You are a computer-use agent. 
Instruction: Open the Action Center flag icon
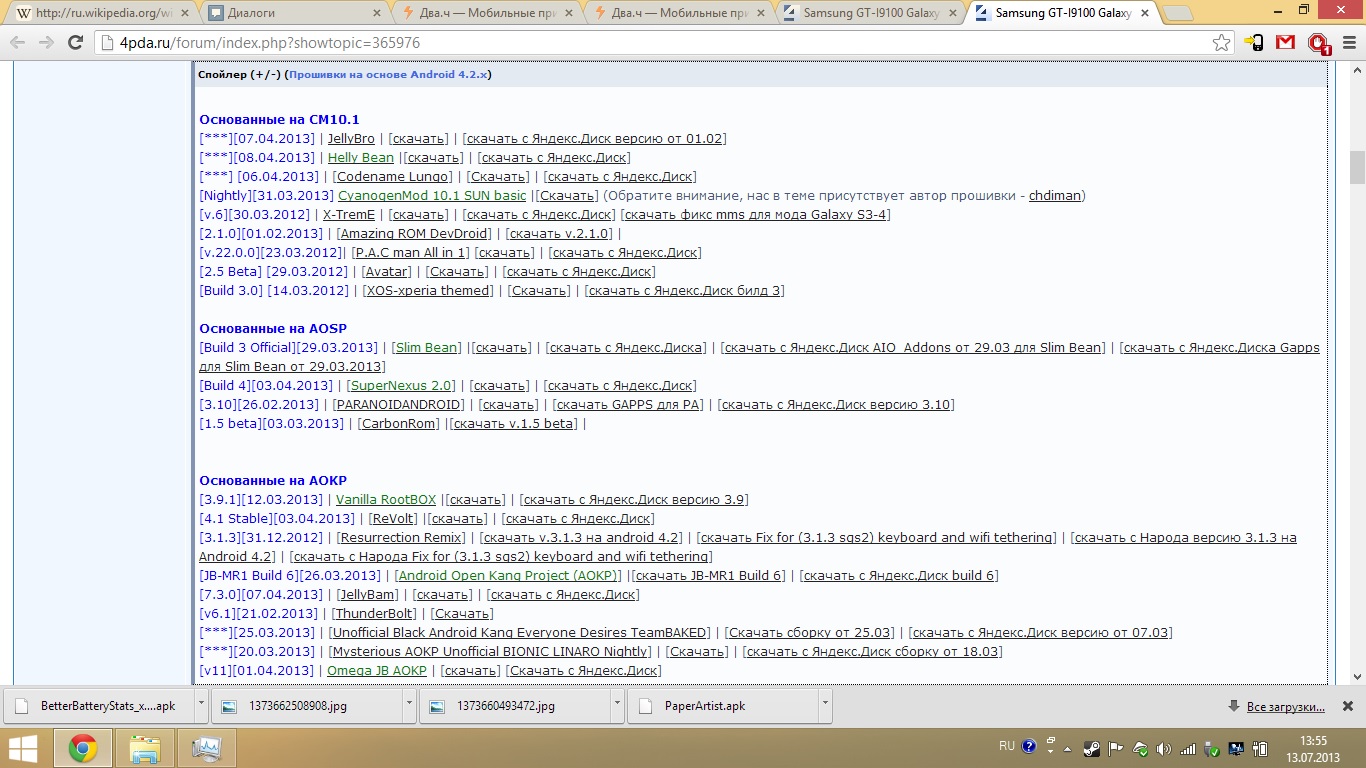tap(1115, 748)
